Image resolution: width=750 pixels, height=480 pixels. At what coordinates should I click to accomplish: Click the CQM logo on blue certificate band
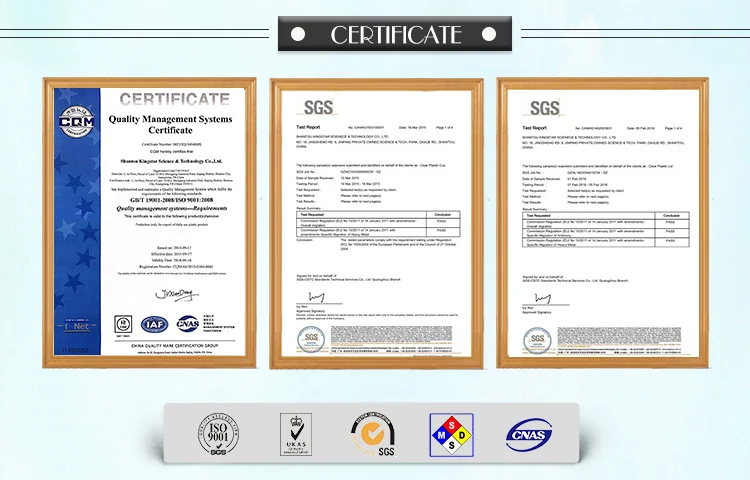coord(77,121)
